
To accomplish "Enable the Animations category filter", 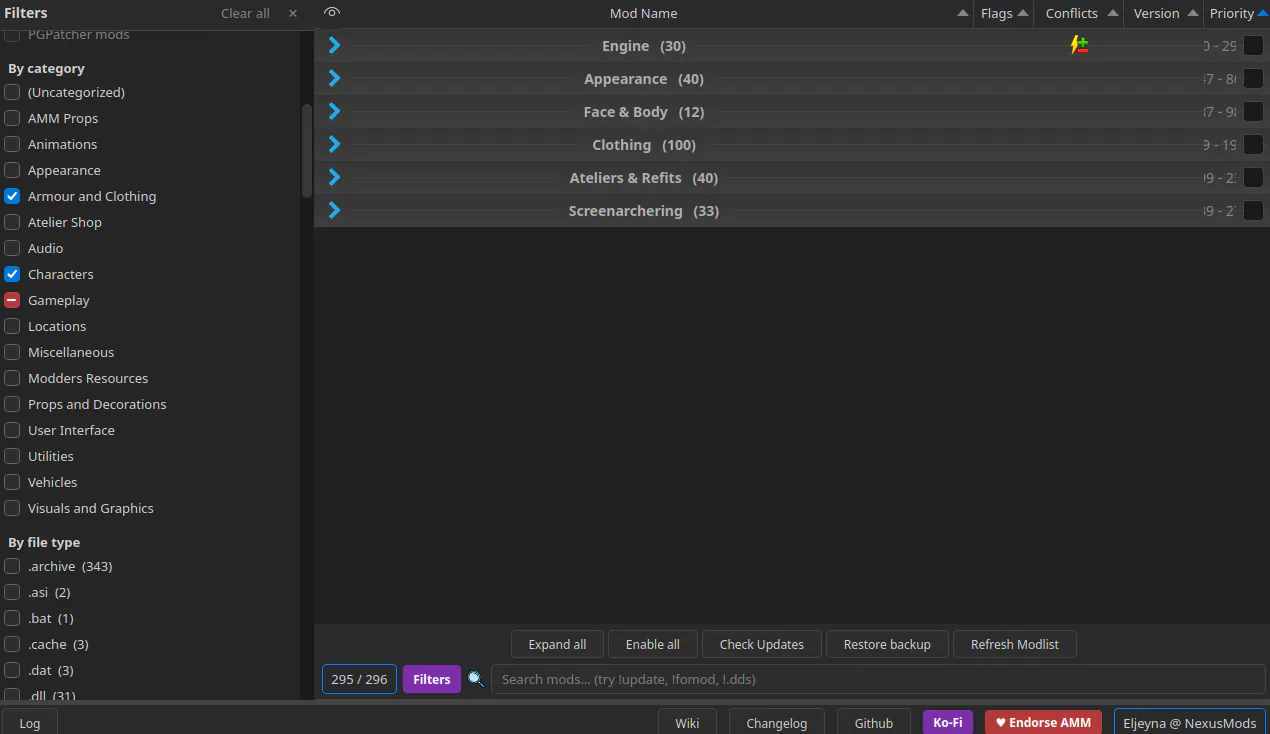I will tap(12, 144).
